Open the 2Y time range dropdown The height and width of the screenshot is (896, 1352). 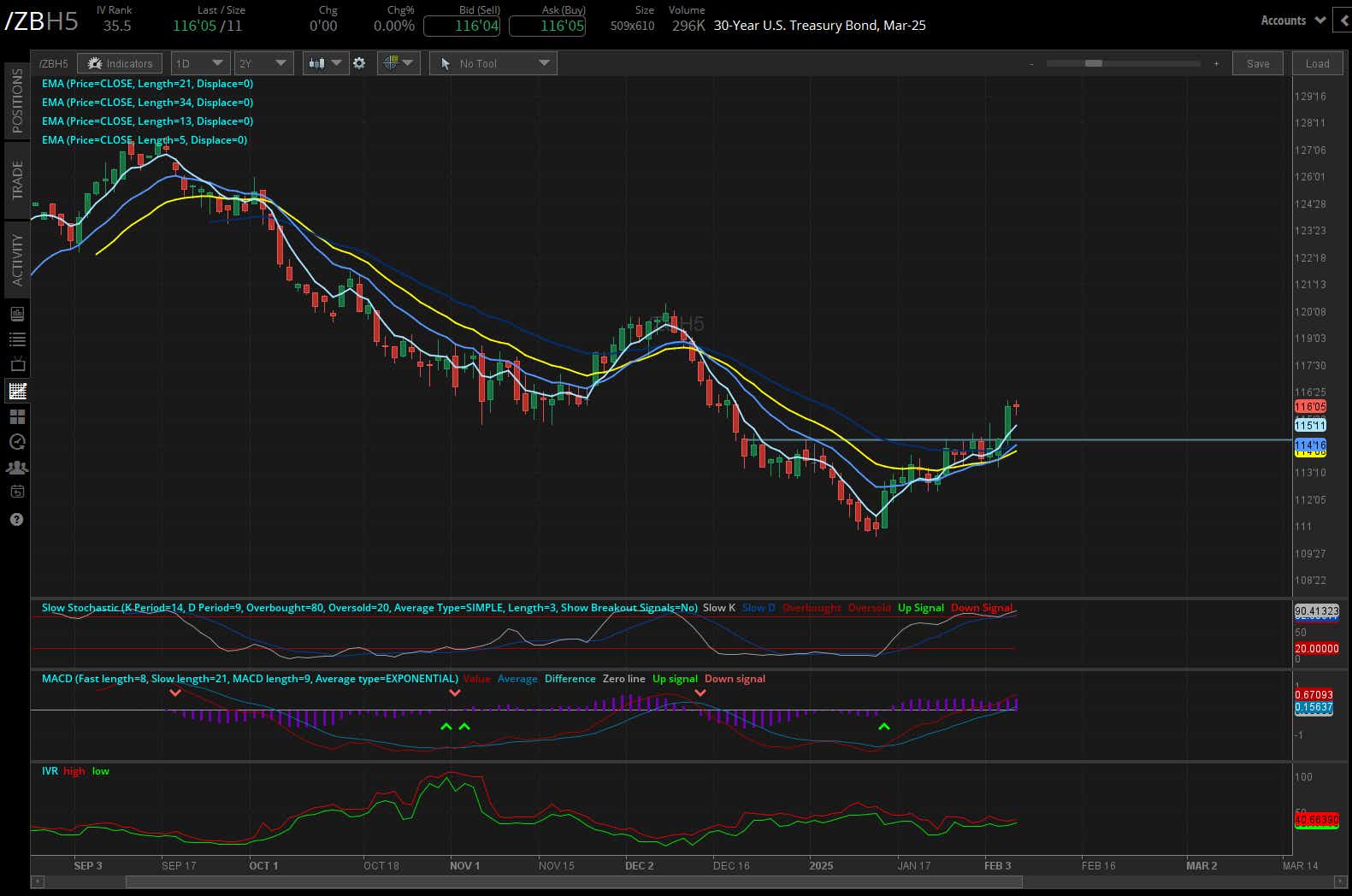(263, 63)
